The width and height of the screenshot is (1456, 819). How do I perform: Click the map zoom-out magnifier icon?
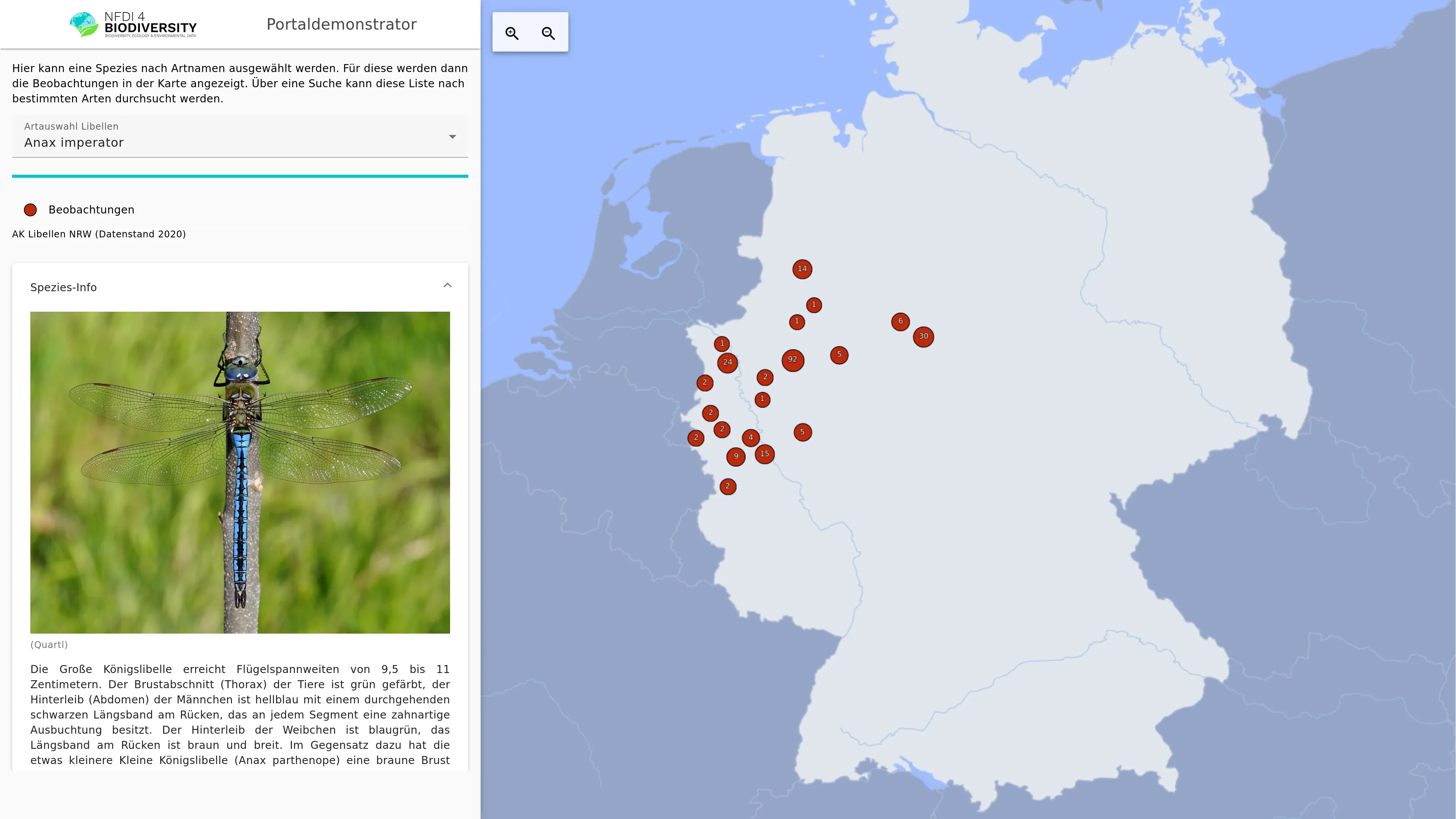click(548, 33)
